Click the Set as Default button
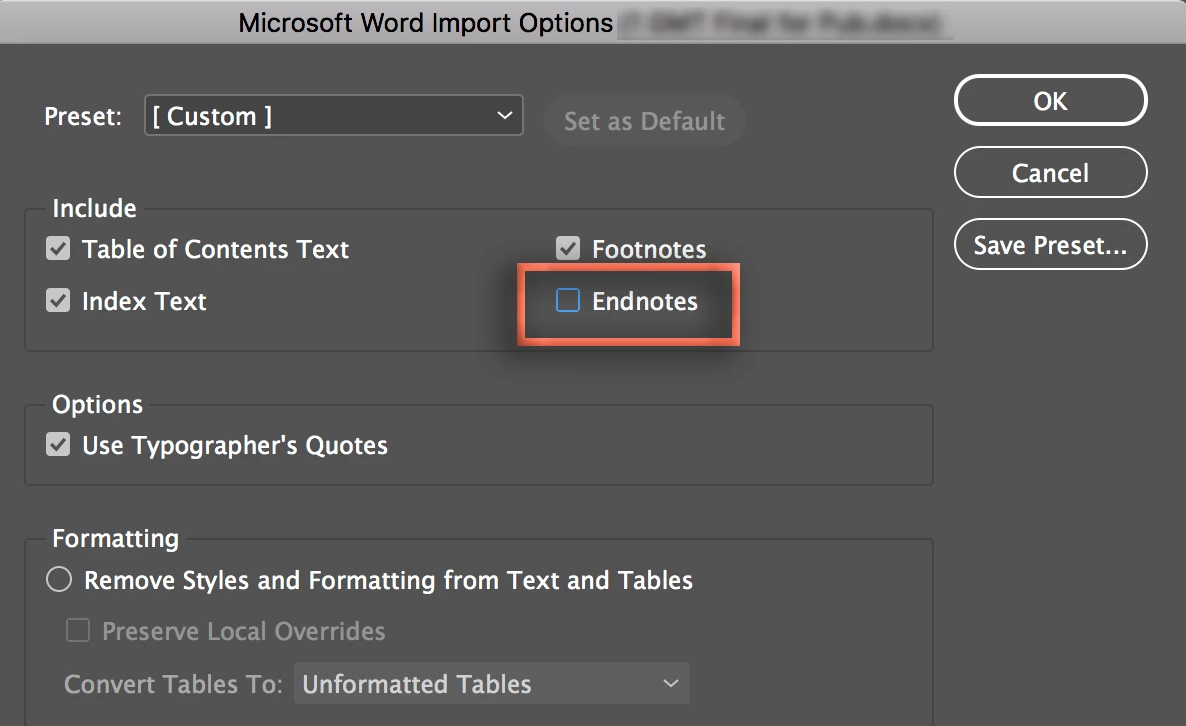 [644, 121]
